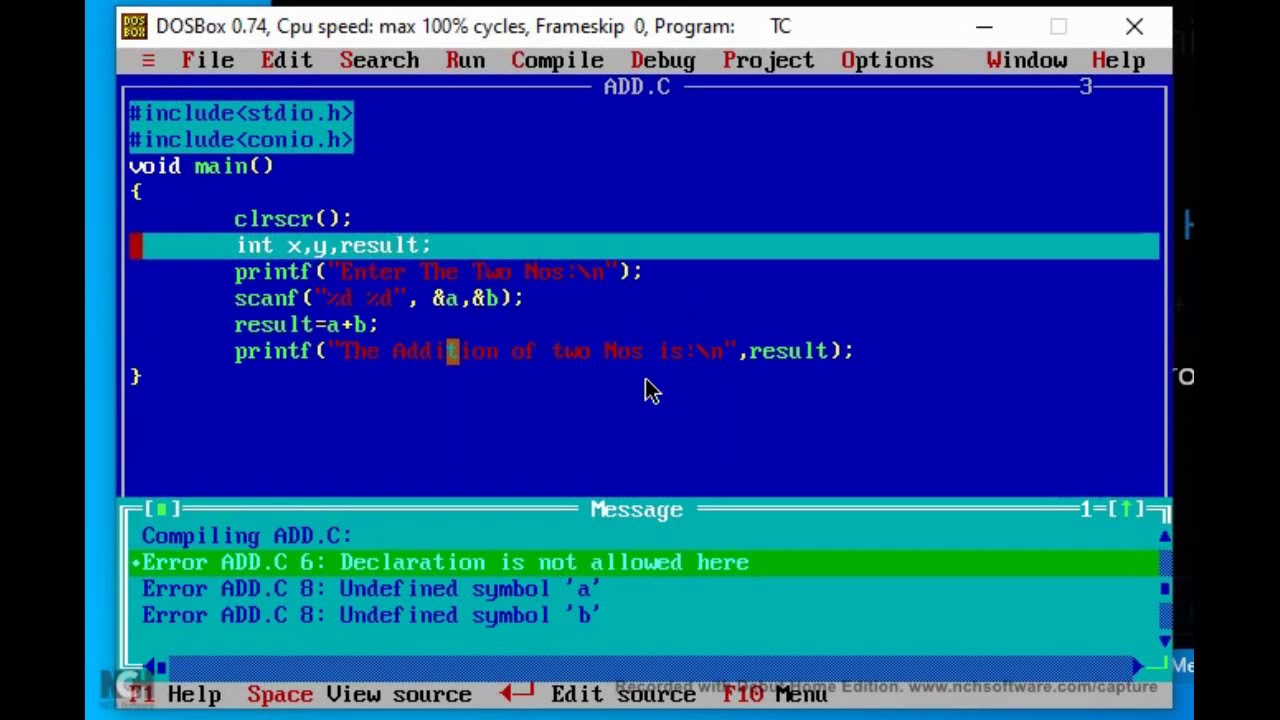
Task: Click the horizontal scroll left arrow
Action: [x=154, y=666]
